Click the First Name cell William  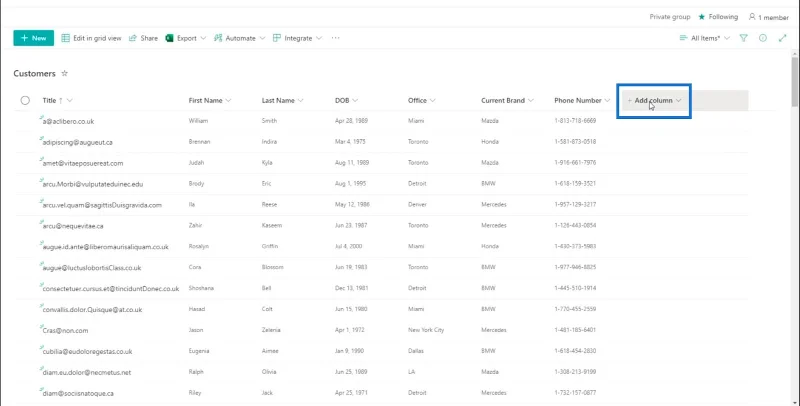[x=198, y=121]
